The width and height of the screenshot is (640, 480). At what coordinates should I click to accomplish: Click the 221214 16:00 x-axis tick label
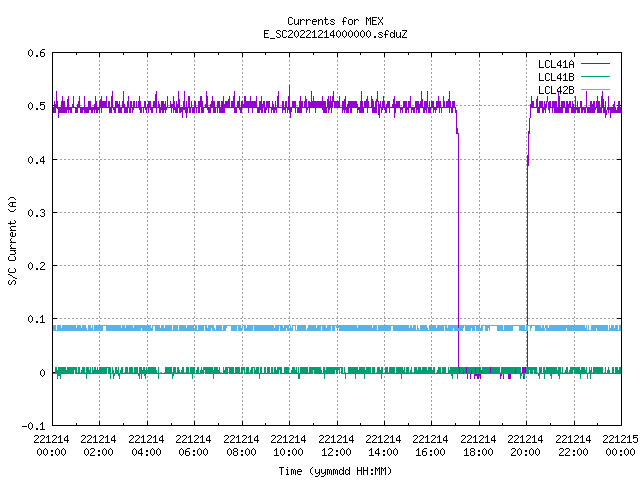click(x=431, y=446)
